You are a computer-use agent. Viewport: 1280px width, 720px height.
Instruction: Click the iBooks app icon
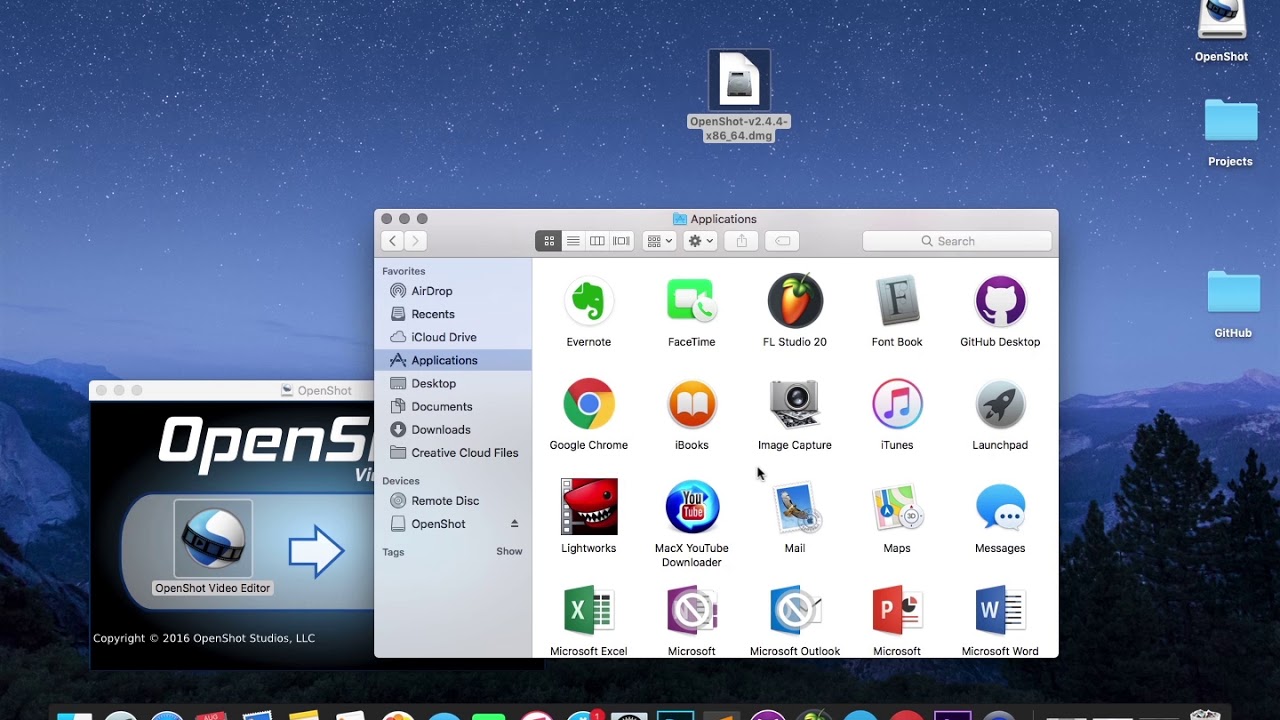point(691,404)
